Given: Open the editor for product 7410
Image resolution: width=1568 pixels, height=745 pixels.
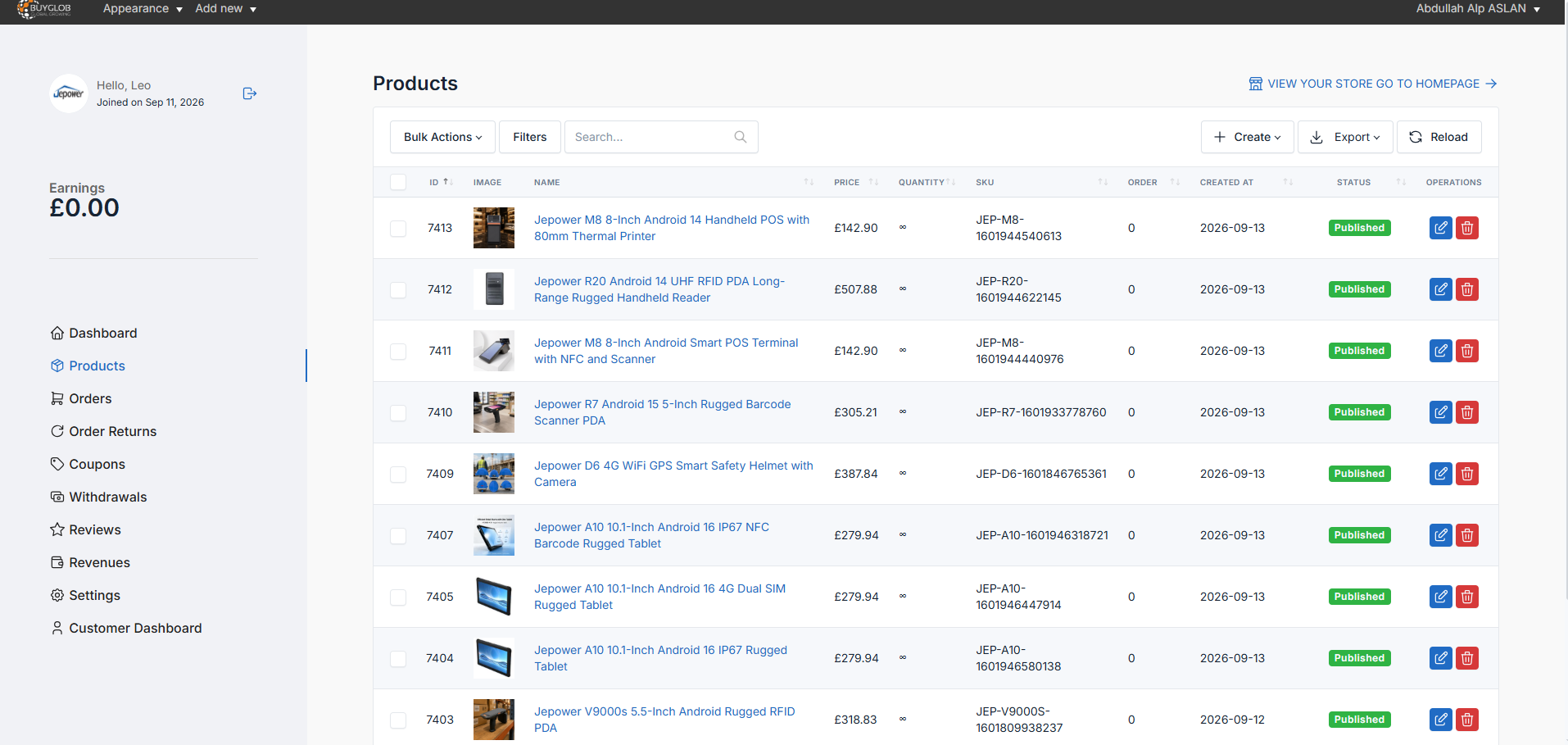Looking at the screenshot, I should (1440, 412).
